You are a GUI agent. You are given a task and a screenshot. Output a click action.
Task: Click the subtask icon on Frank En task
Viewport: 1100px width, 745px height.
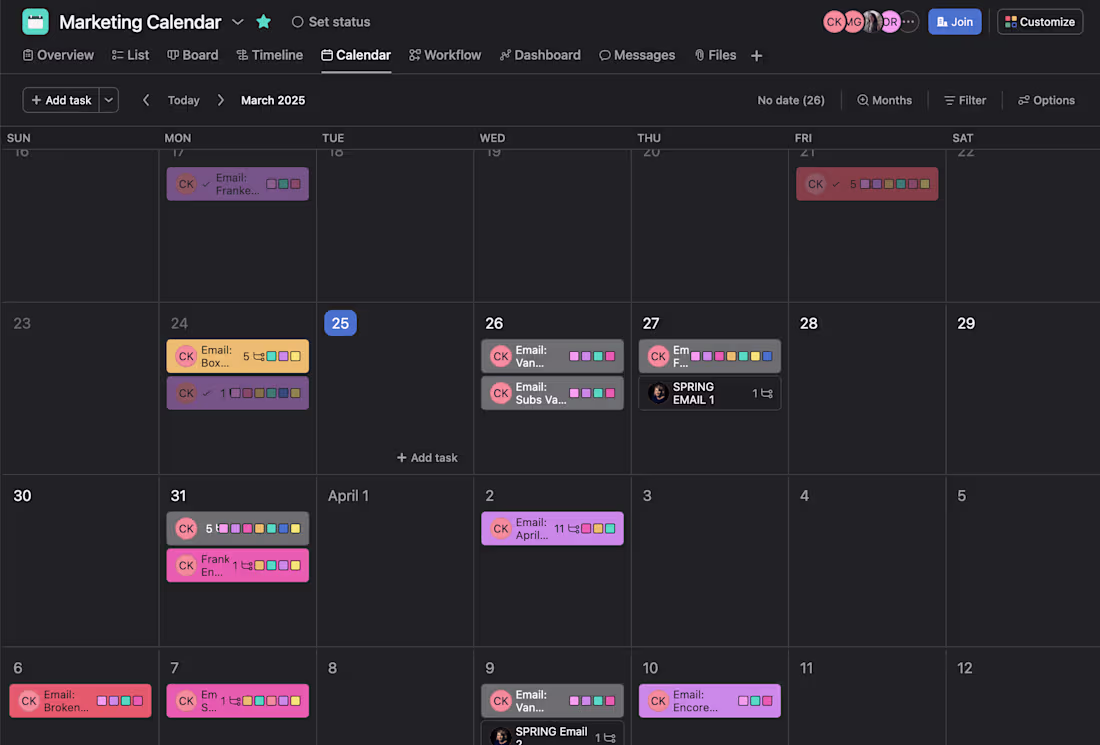(246, 565)
